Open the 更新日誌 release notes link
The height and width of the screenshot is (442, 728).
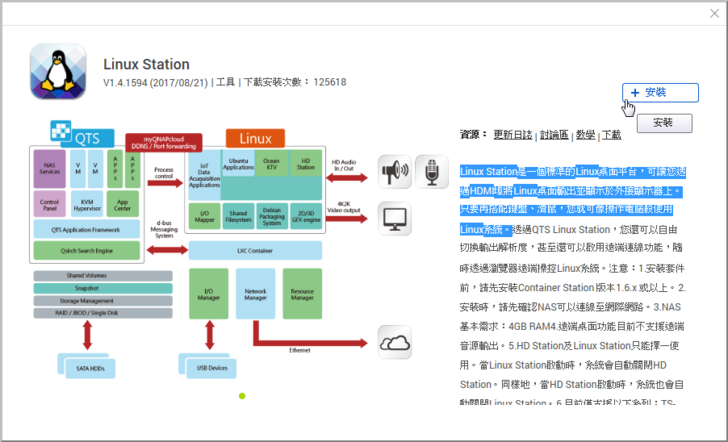[513, 135]
